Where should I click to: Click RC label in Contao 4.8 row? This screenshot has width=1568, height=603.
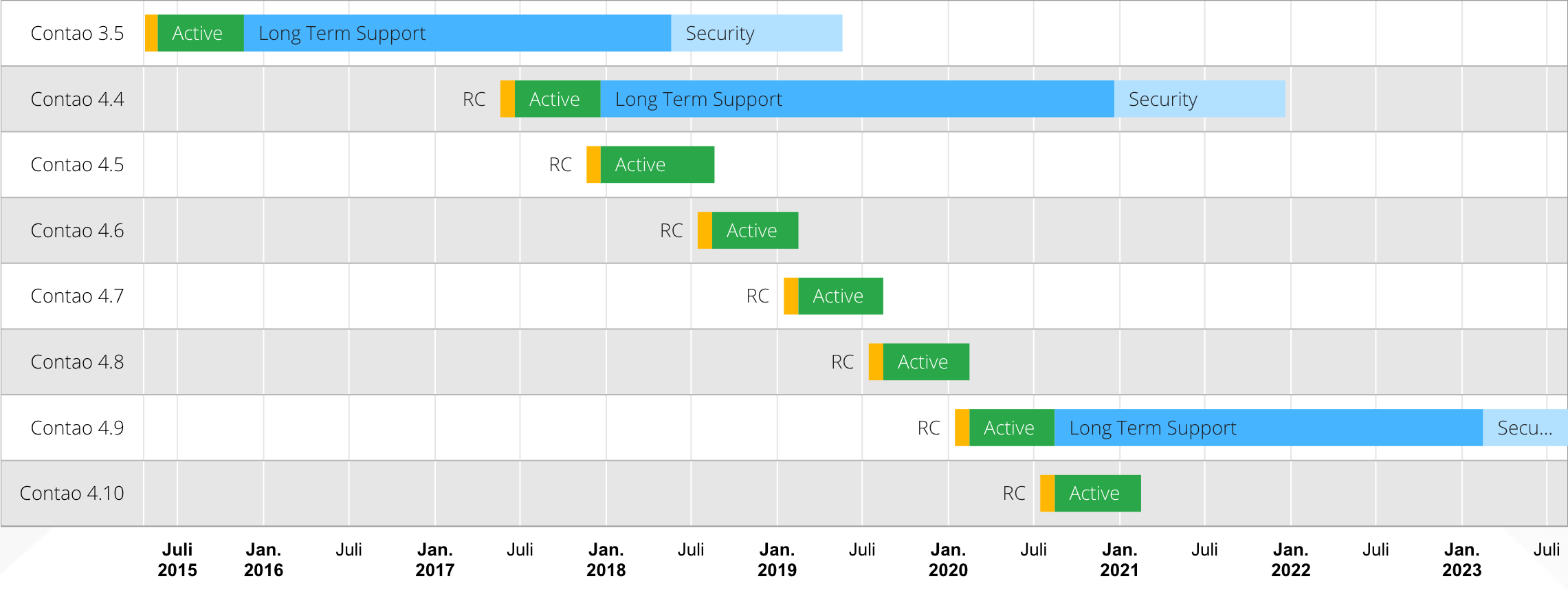coord(842,362)
